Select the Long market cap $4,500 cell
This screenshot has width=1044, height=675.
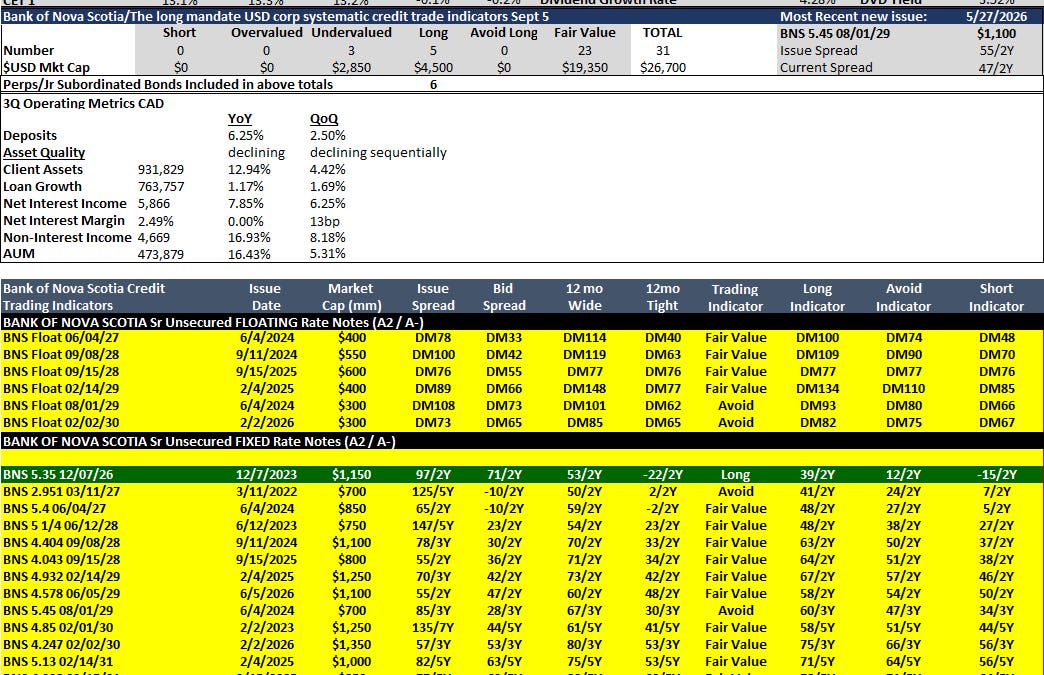coord(433,67)
